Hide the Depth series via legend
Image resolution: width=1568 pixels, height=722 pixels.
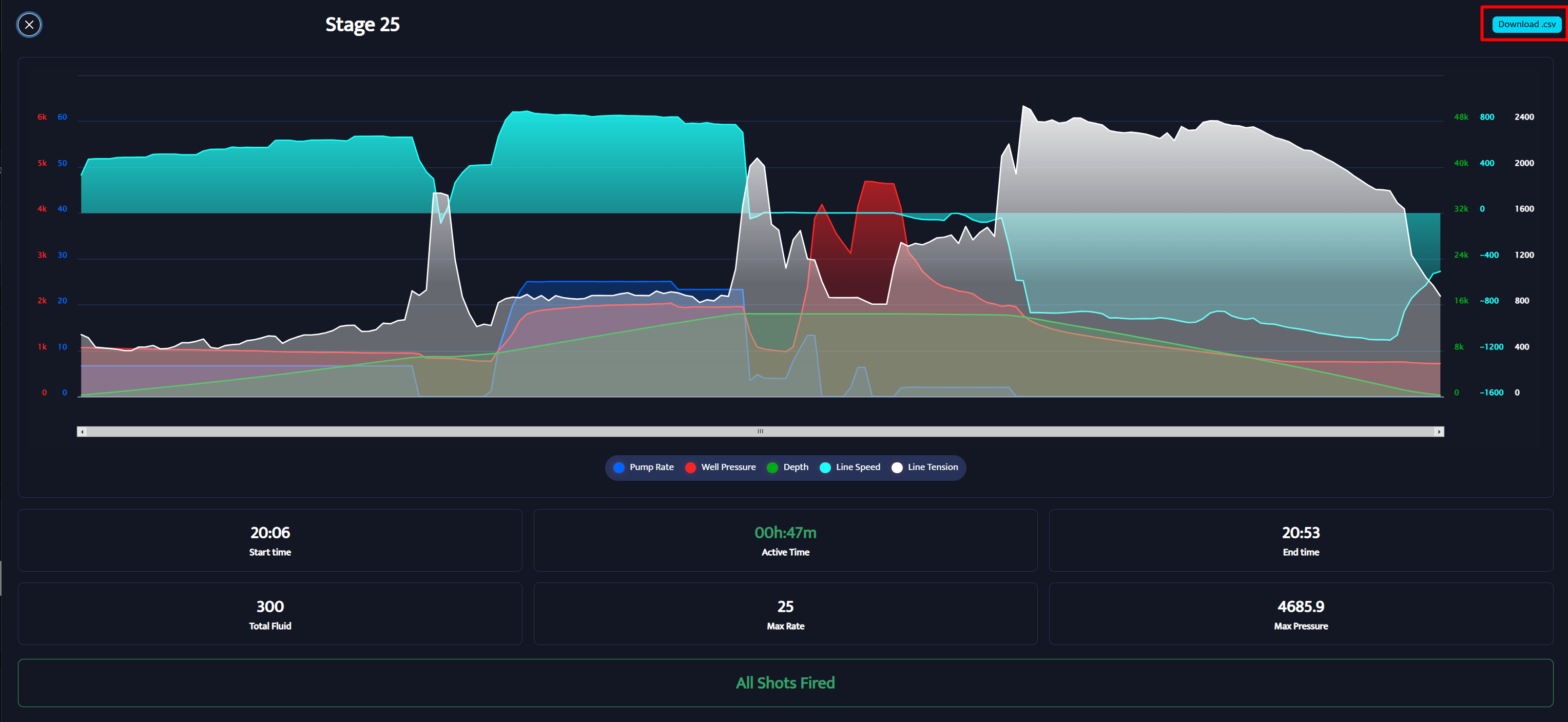(795, 467)
